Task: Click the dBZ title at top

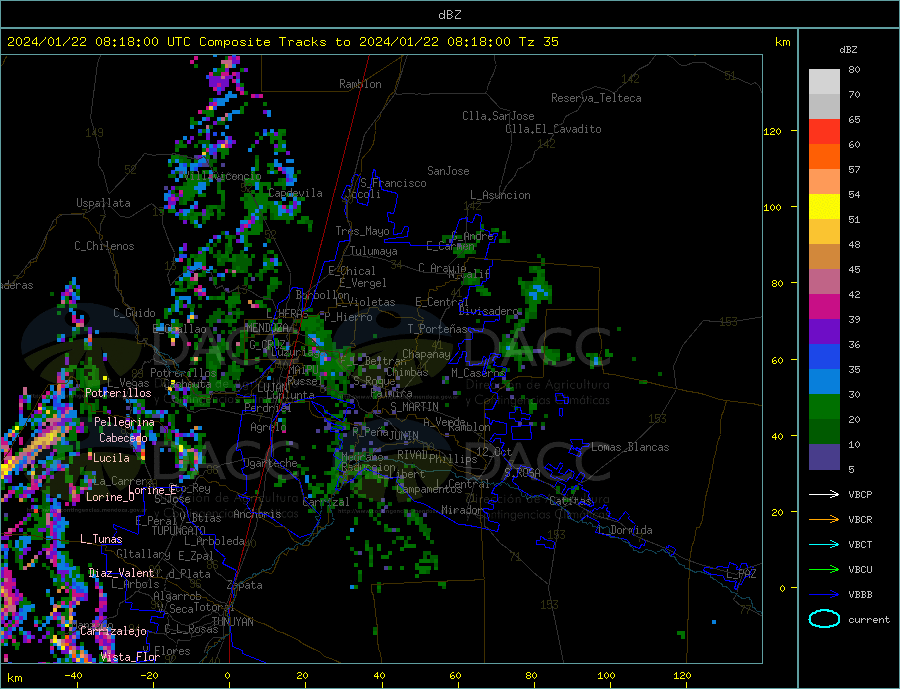Action: [449, 15]
